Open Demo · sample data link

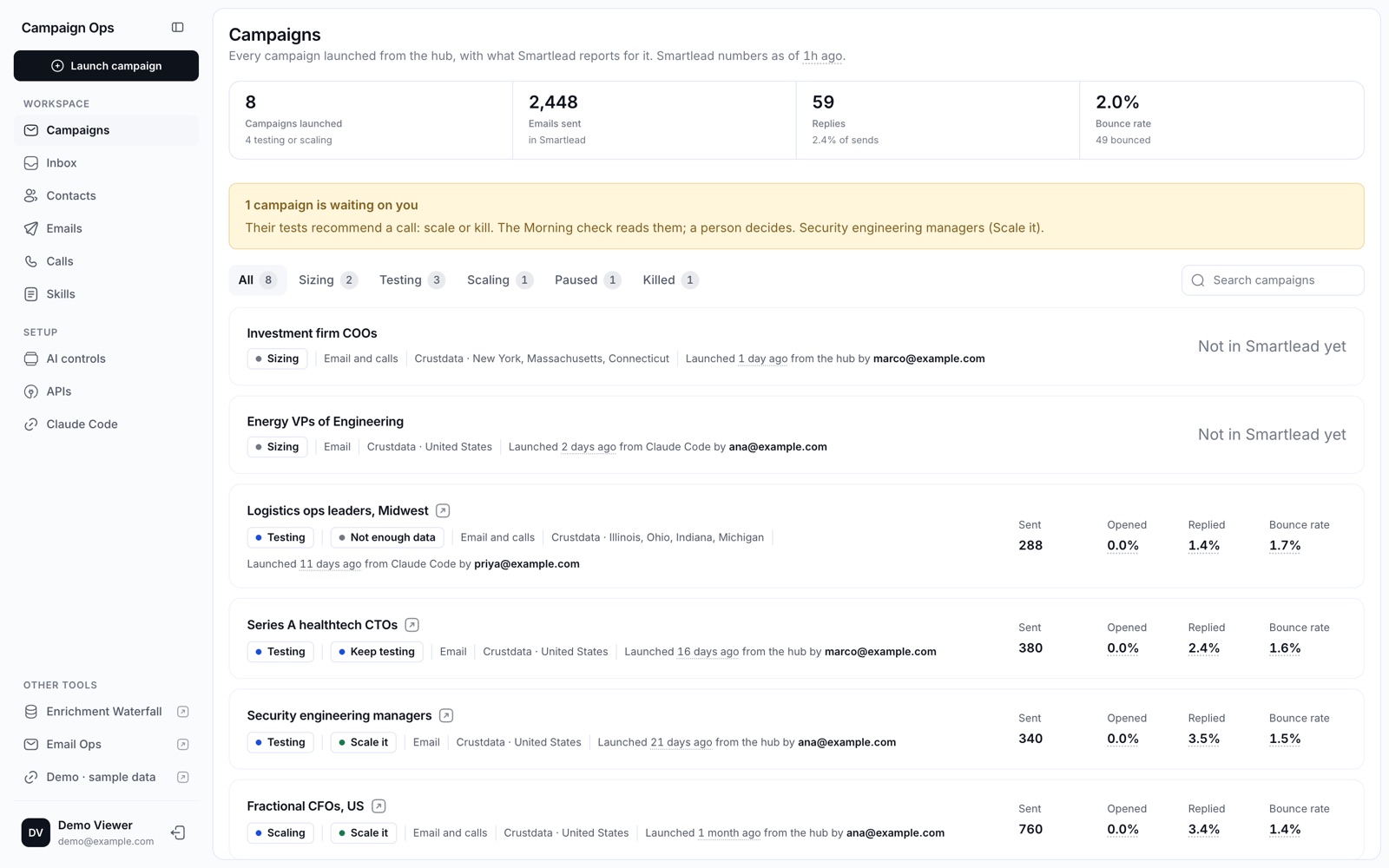tap(106, 777)
